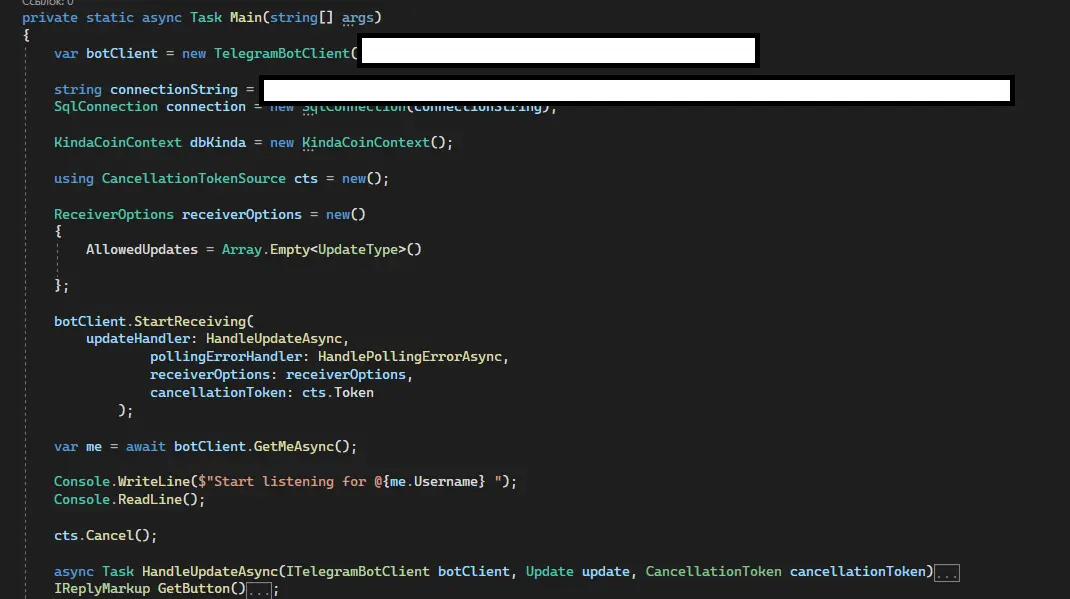
Task: Click the Array class name
Action: [x=242, y=249]
